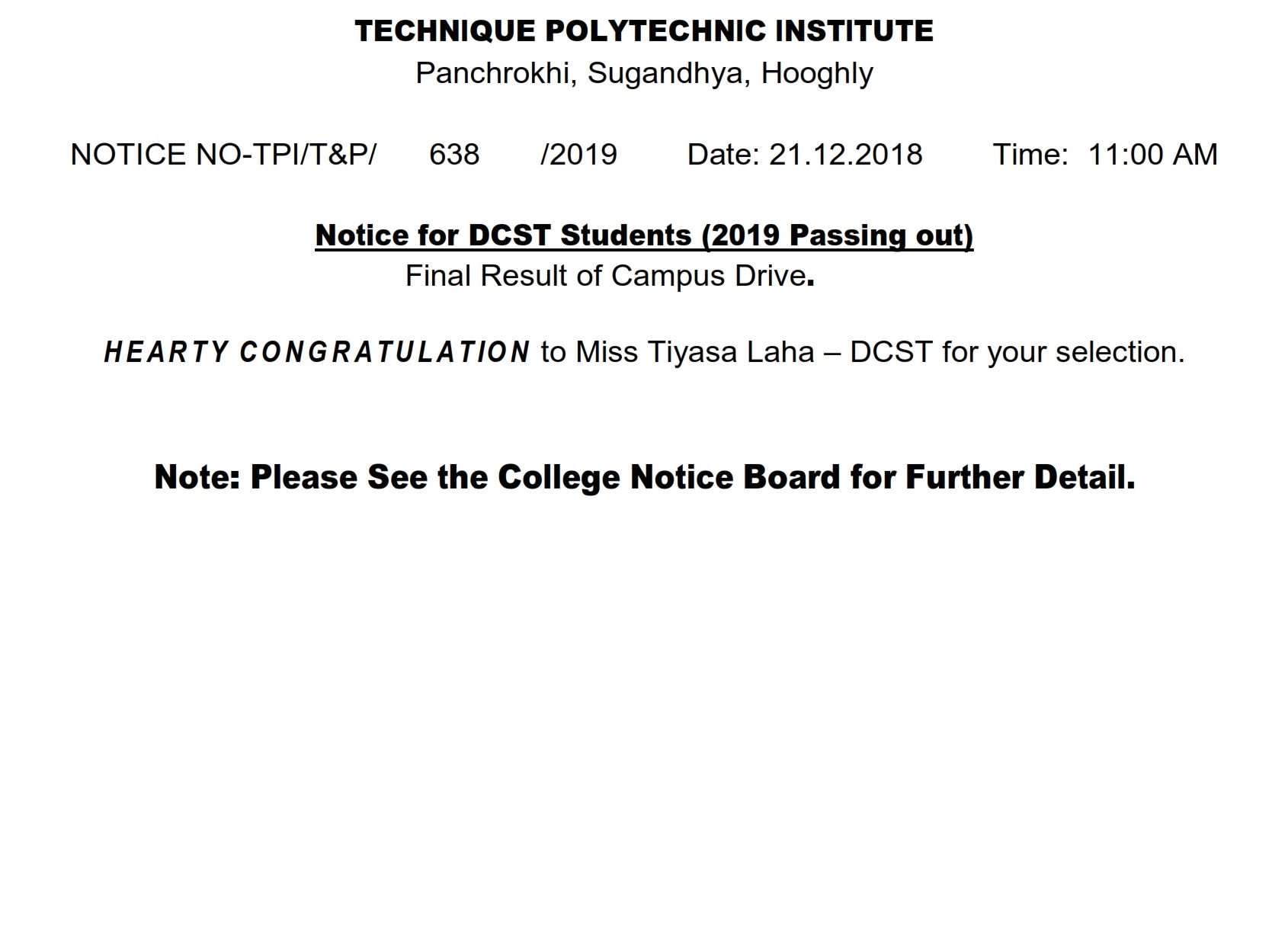The image size is (1288, 932).
Task: Click the NOTICE NO-TPI/T&P/ text
Action: coord(223,155)
